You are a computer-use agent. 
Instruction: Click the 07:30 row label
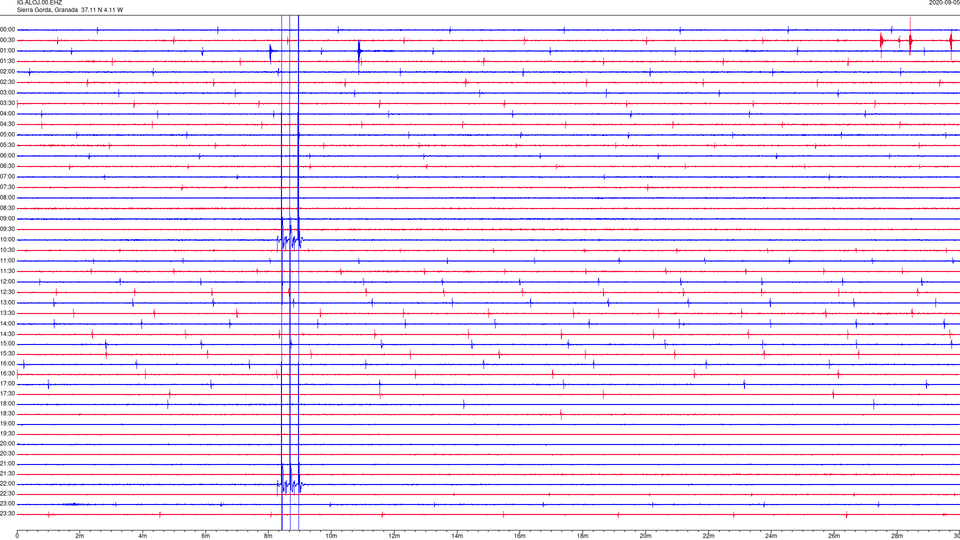click(7, 187)
